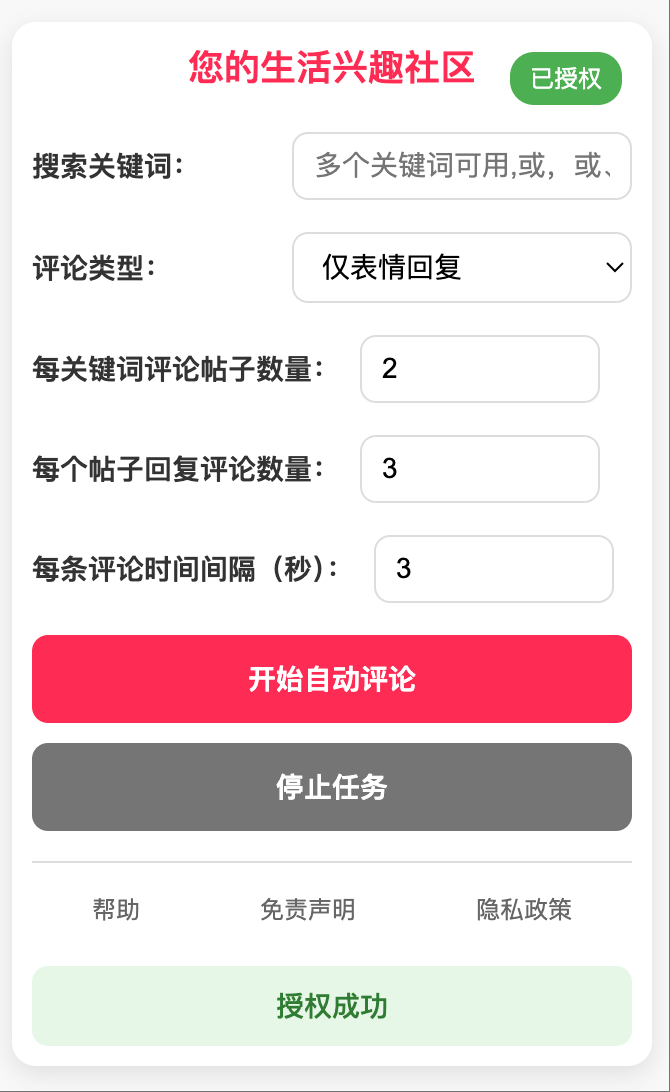Click the 授权成功 status banner

click(332, 1006)
